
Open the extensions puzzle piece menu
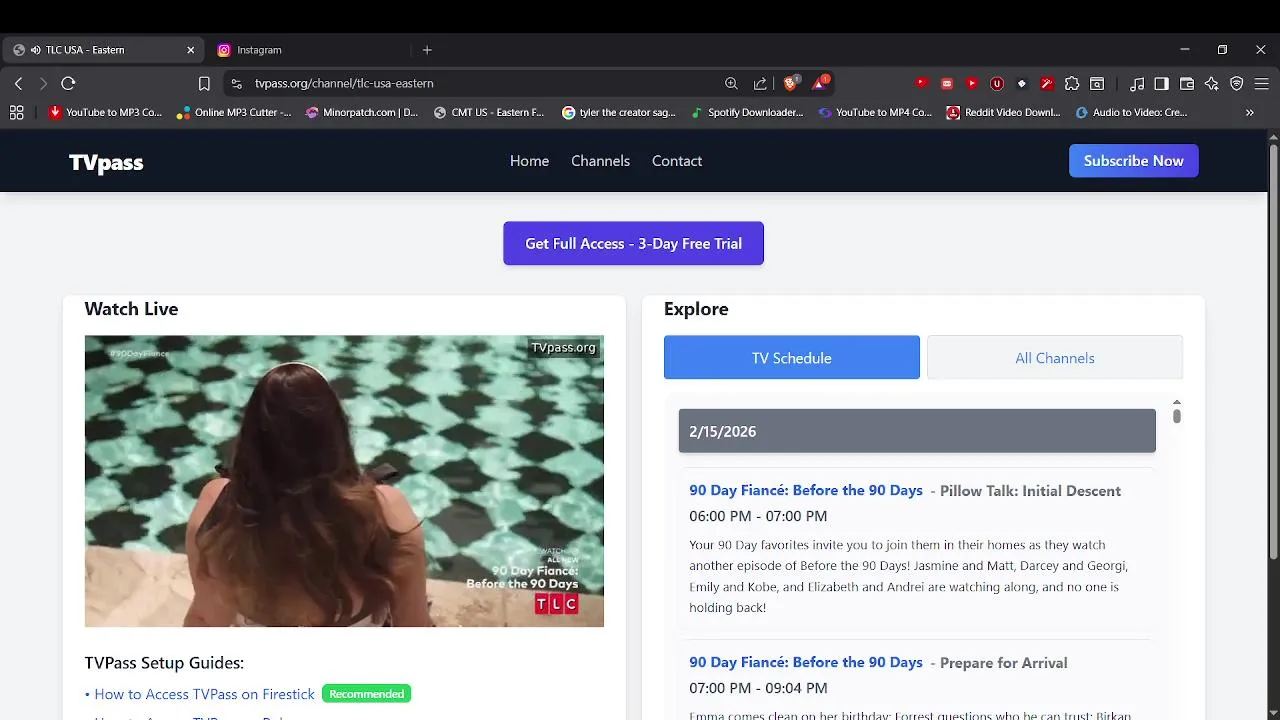click(x=1072, y=84)
